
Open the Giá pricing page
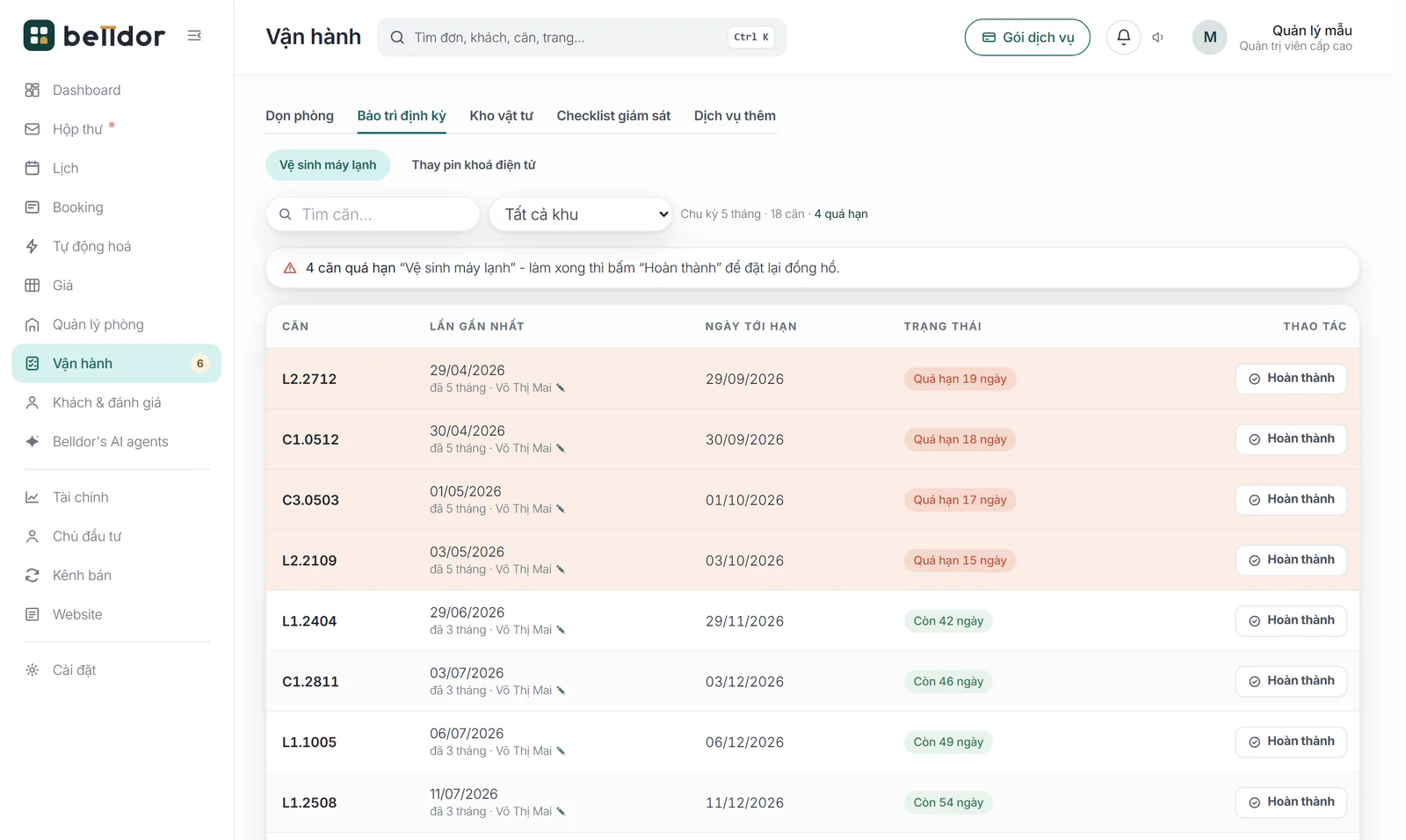click(116, 286)
